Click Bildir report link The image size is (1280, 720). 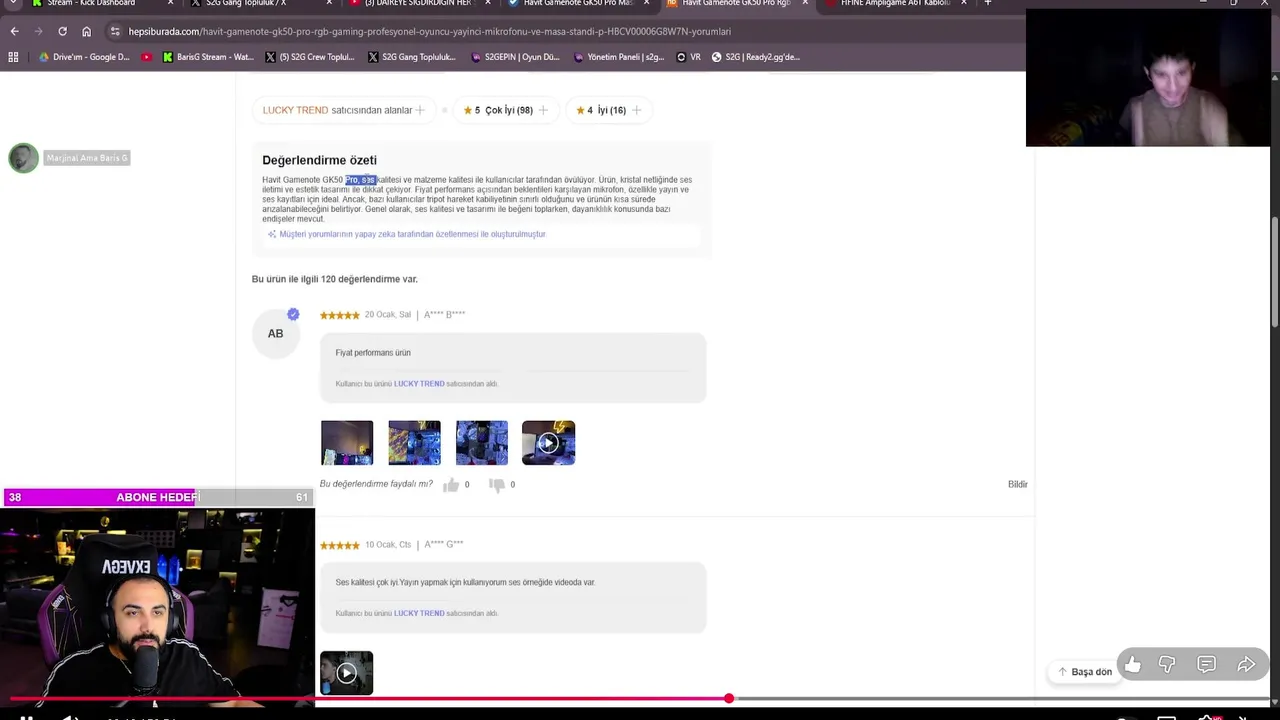[x=1017, y=484]
